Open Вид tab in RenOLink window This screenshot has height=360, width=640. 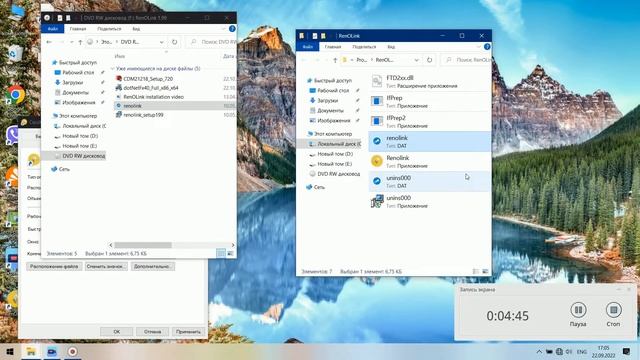(391, 47)
